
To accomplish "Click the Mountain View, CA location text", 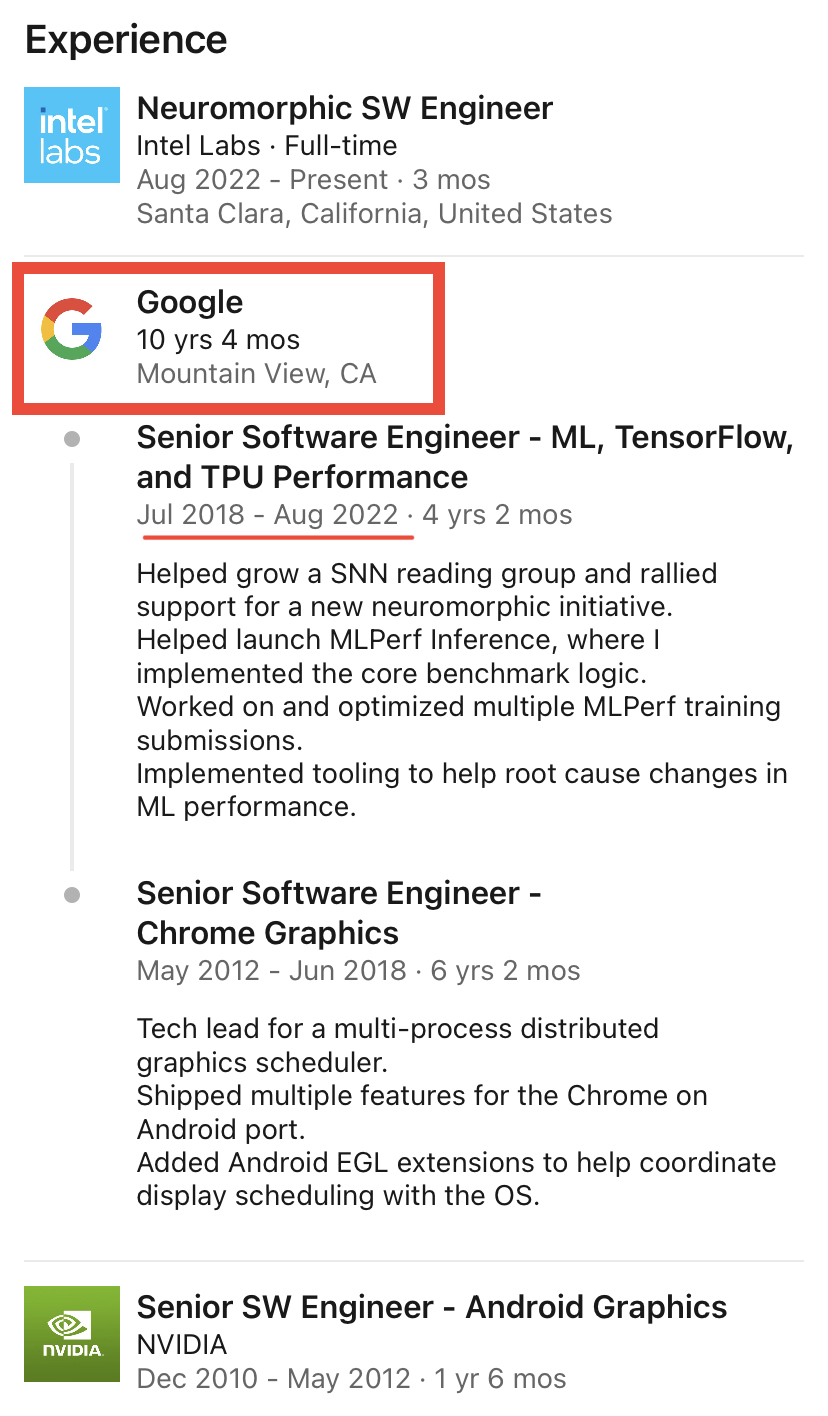I will pyautogui.click(x=256, y=374).
